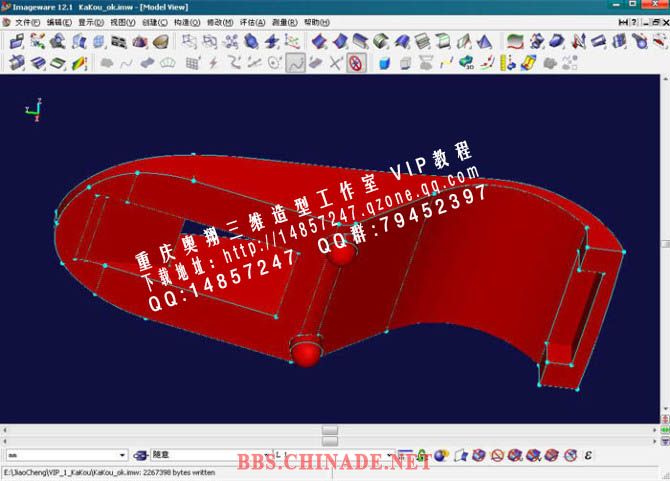Click the blue pyramid surface toolbar icon
This screenshot has width=670, height=481.
[484, 41]
